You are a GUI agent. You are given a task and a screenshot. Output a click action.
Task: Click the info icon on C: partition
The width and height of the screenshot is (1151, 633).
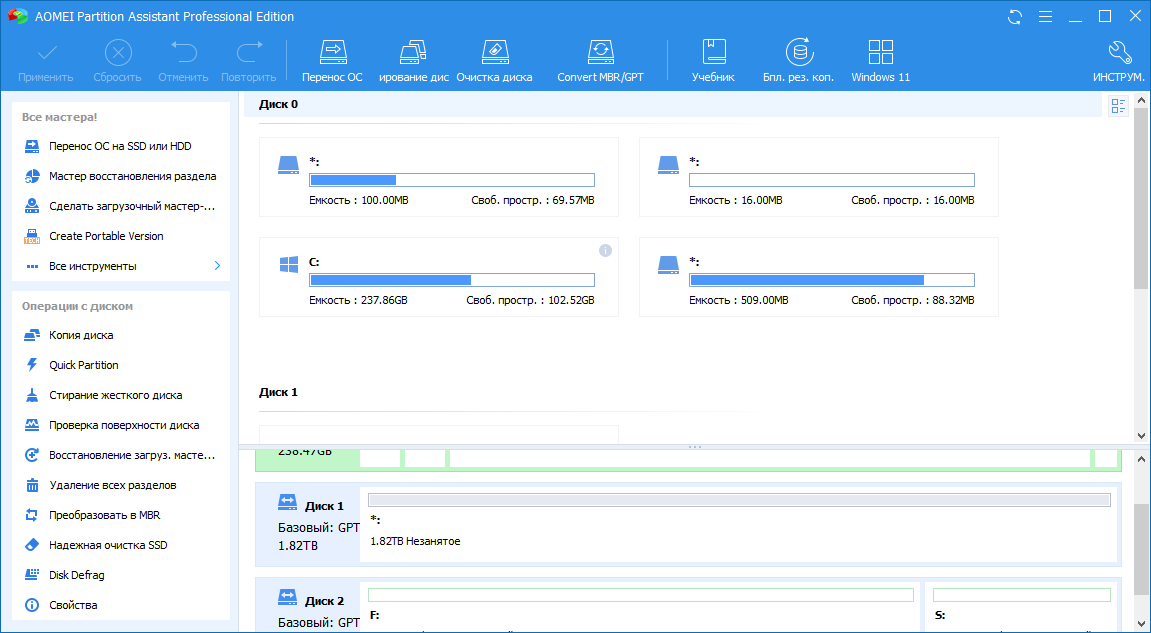pyautogui.click(x=604, y=249)
